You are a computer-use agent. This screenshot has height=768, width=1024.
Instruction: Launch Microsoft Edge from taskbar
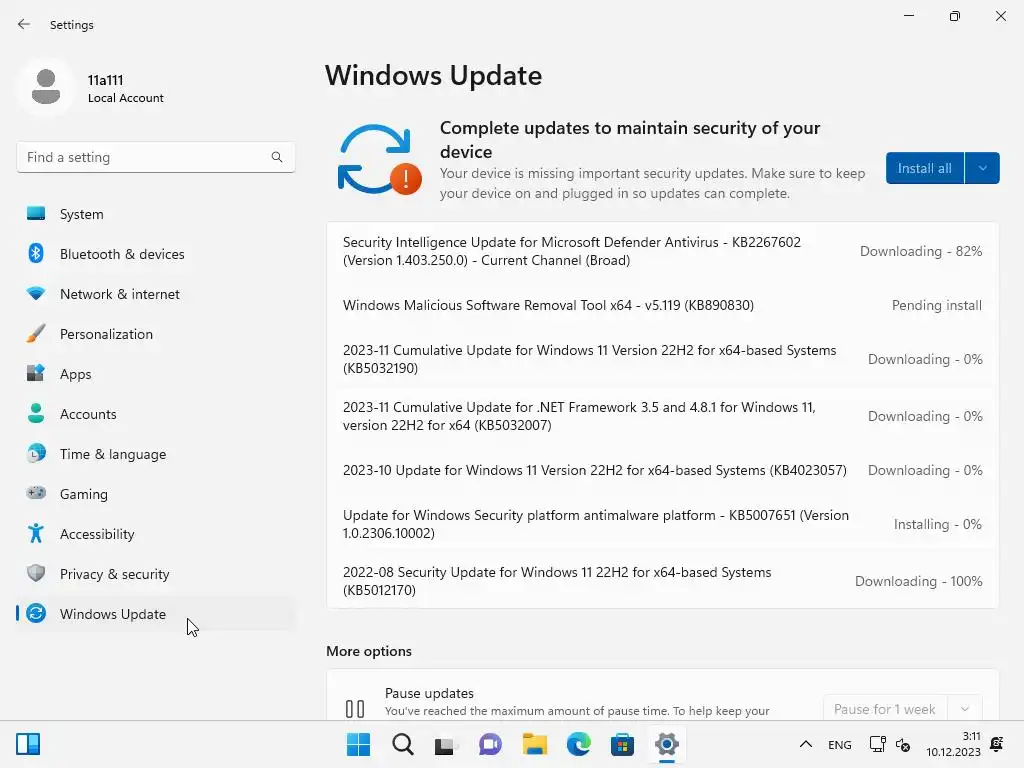click(579, 744)
